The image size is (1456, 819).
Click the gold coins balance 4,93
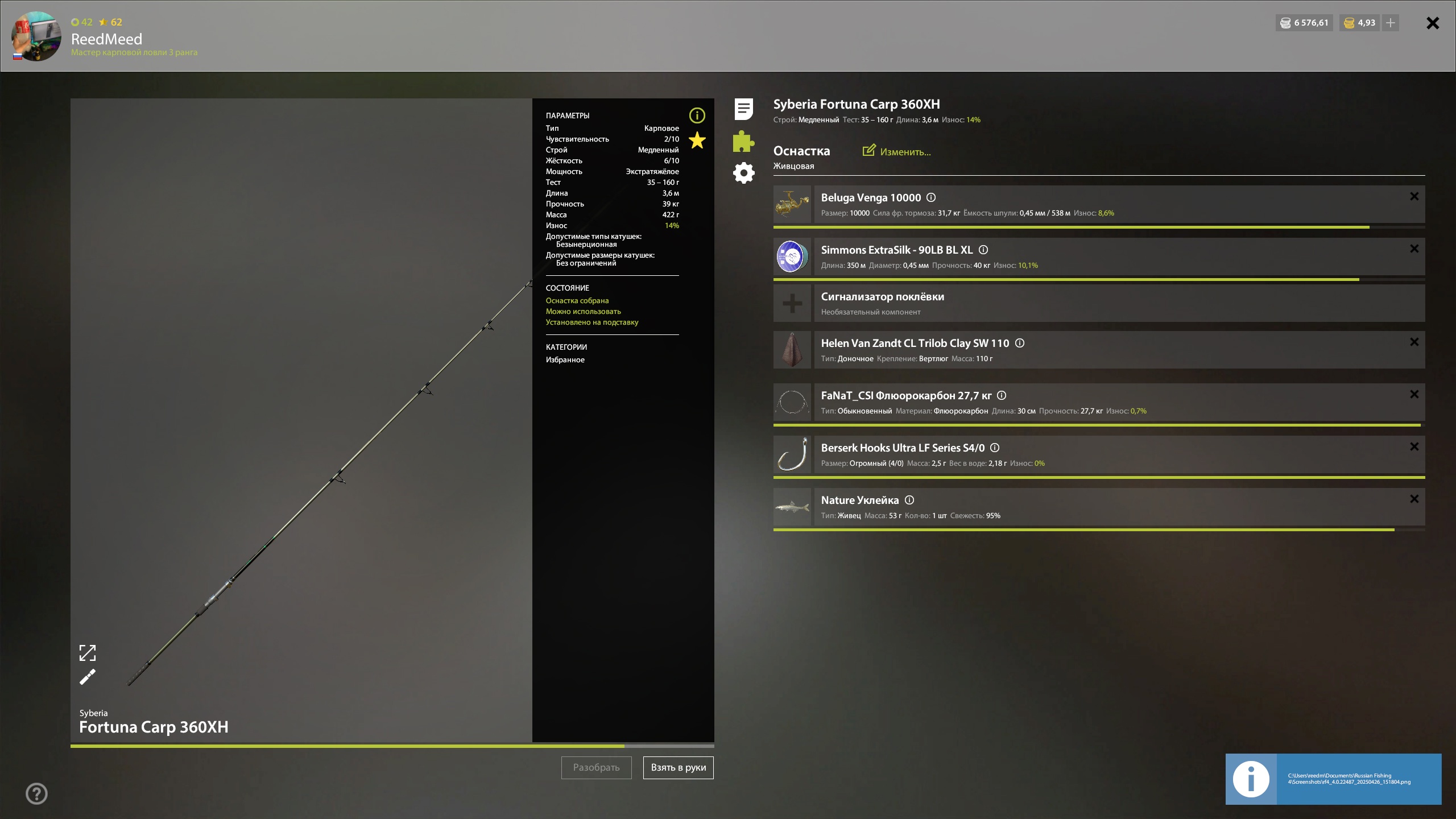[1359, 23]
